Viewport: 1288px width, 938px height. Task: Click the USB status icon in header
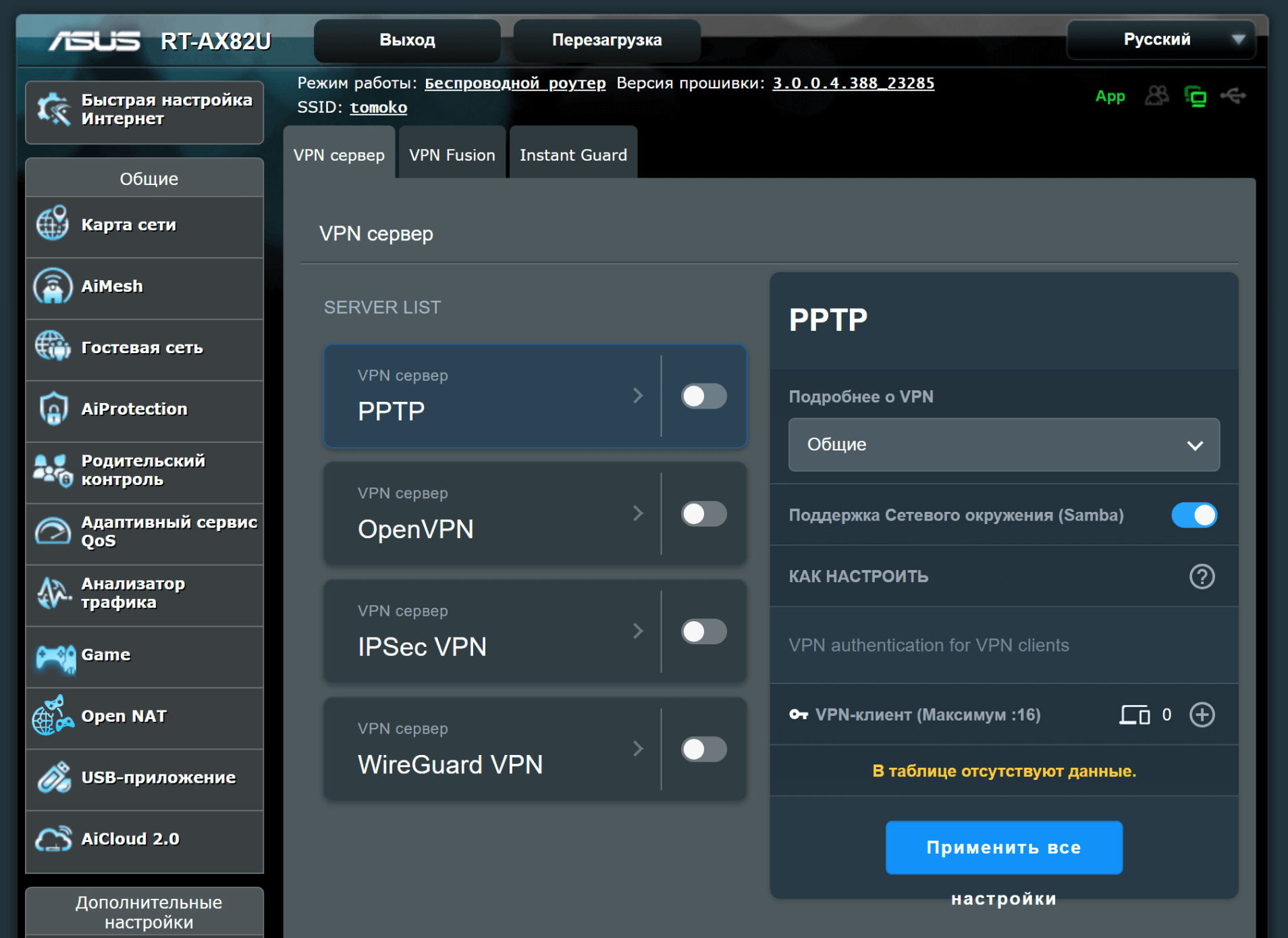1233,97
